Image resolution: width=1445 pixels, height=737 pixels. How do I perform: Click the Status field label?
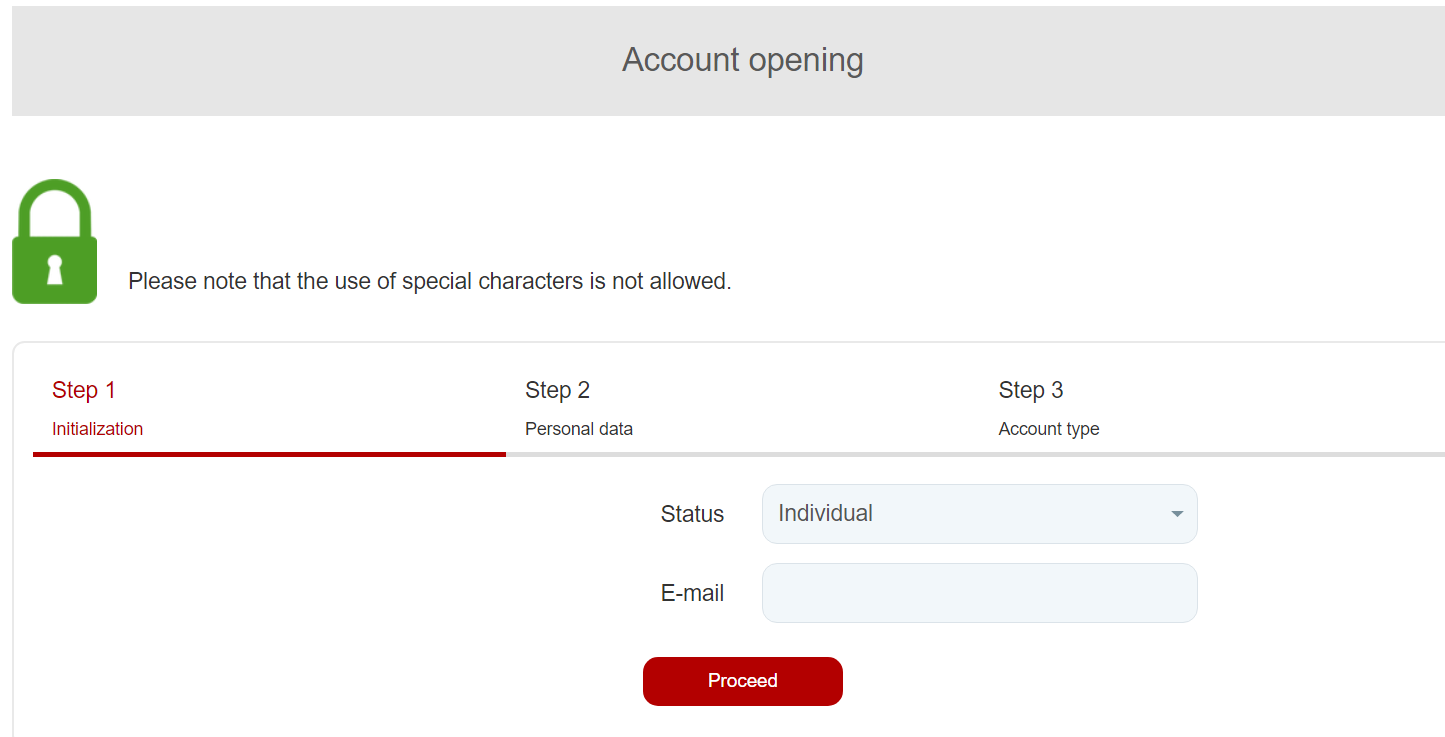[692, 514]
